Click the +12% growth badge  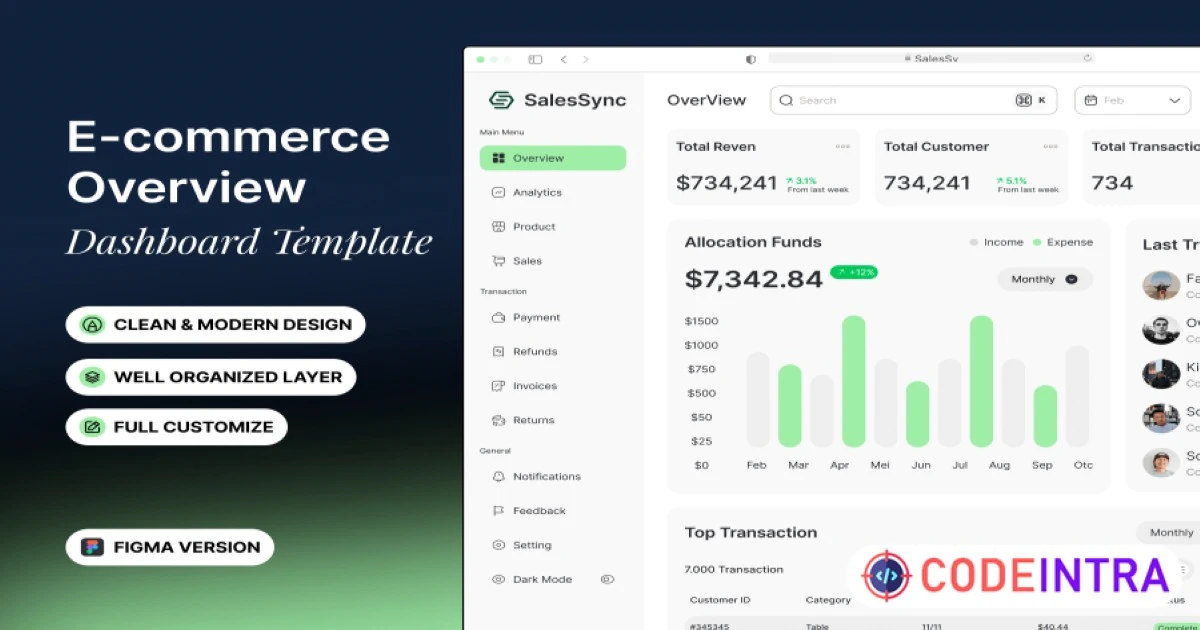[x=854, y=272]
